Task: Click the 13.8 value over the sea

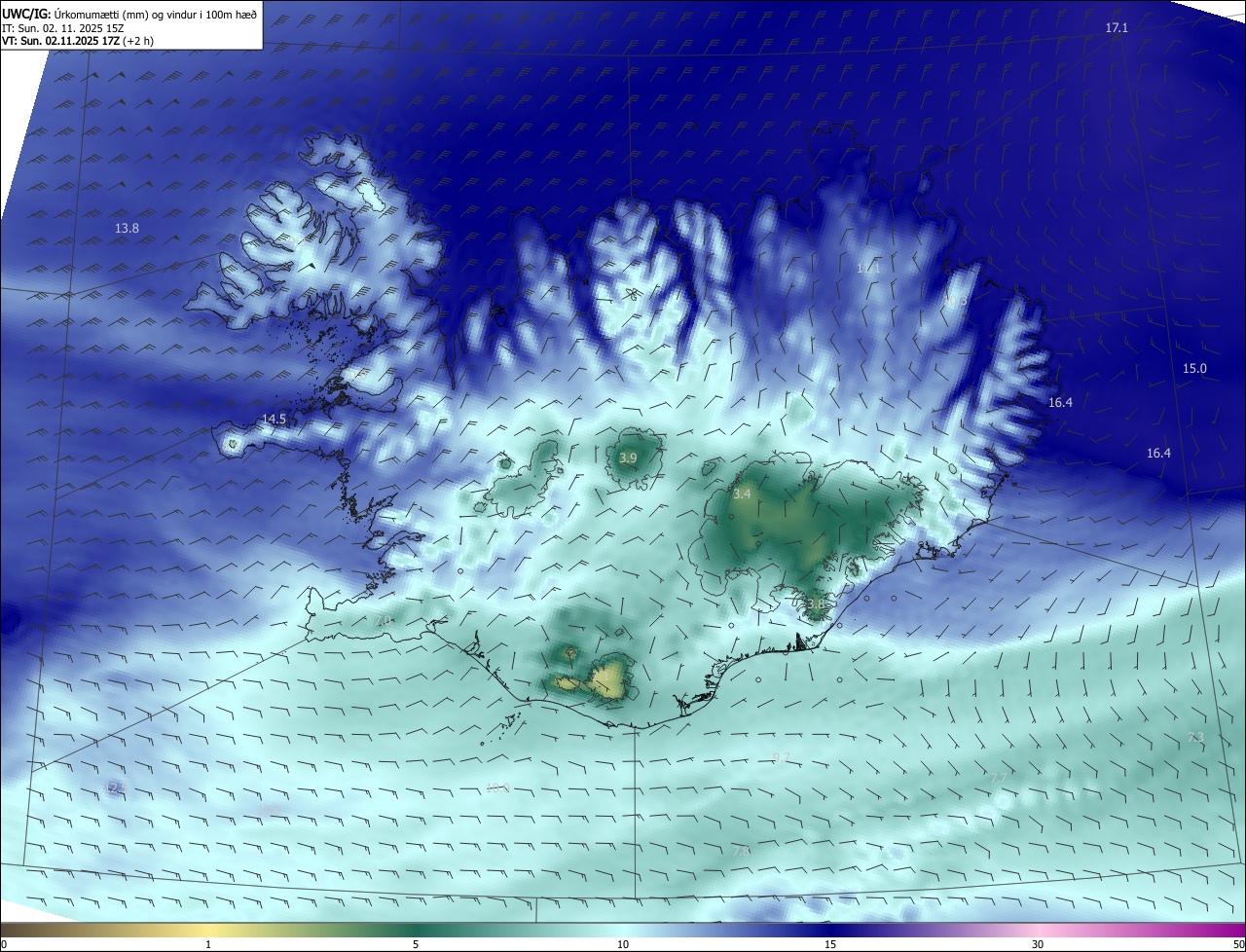Action: coord(127,228)
